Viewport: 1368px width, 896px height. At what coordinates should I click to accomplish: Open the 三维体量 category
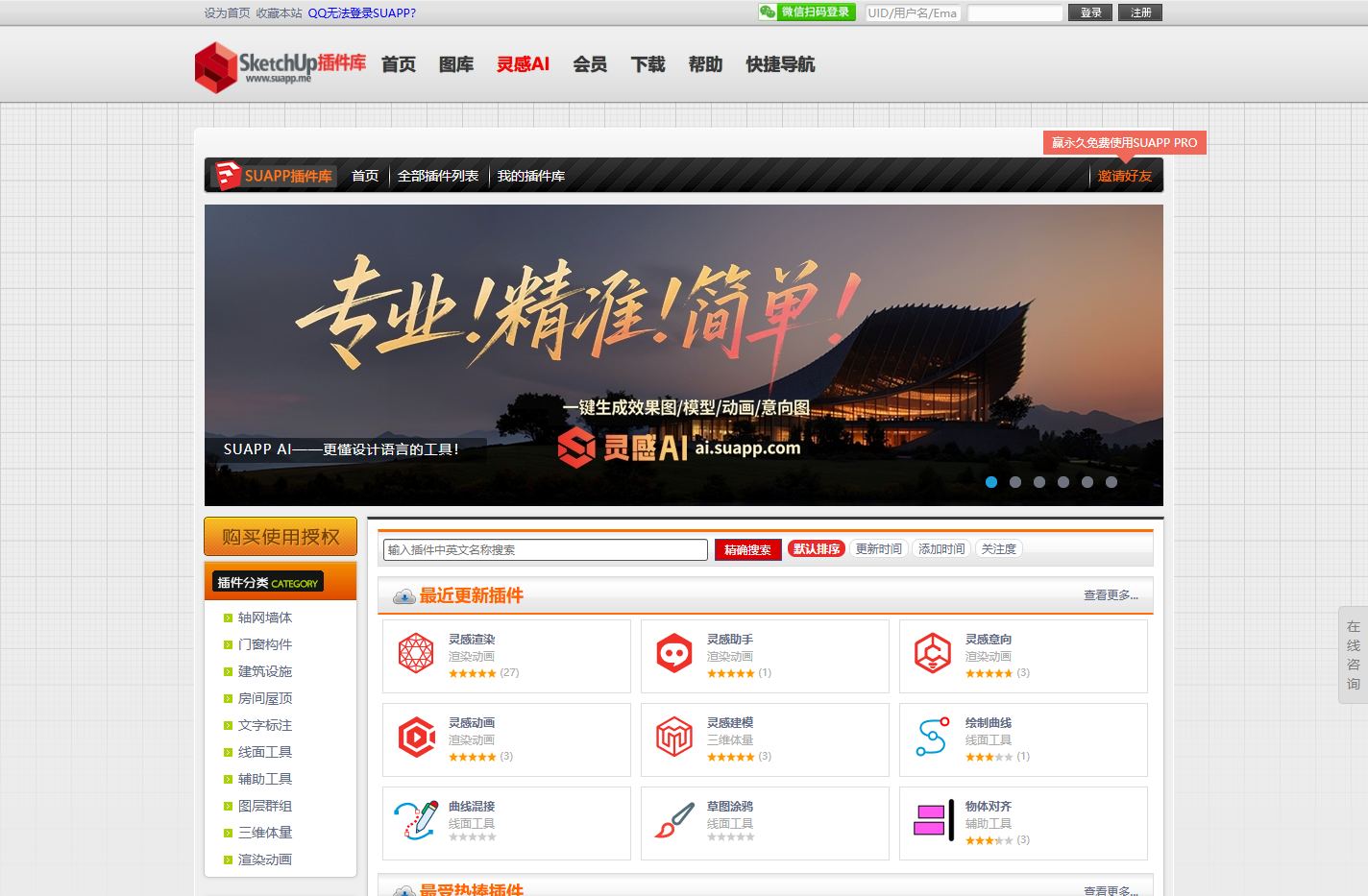pyautogui.click(x=265, y=833)
